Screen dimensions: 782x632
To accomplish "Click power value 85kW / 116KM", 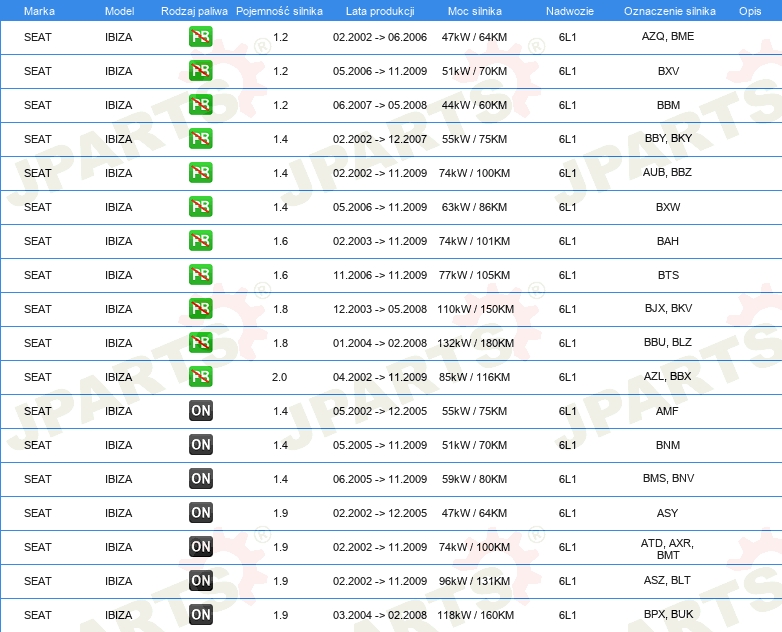I will 474,377.
